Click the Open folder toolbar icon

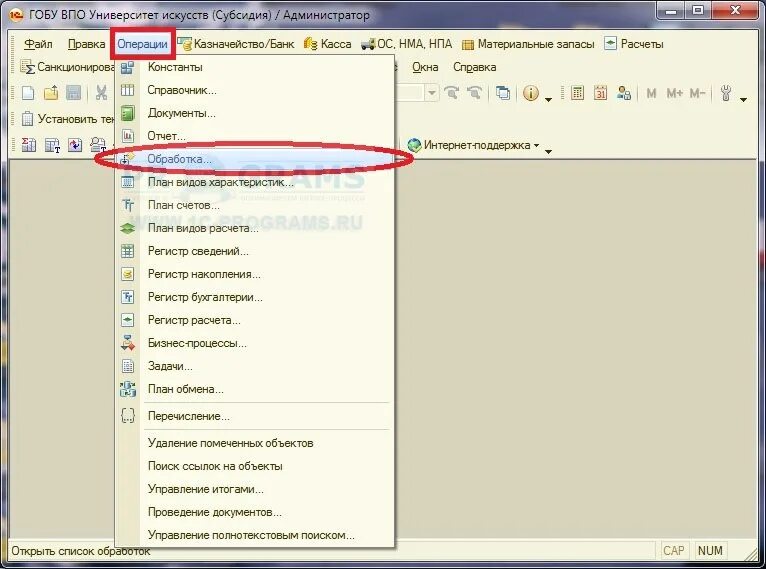point(51,93)
